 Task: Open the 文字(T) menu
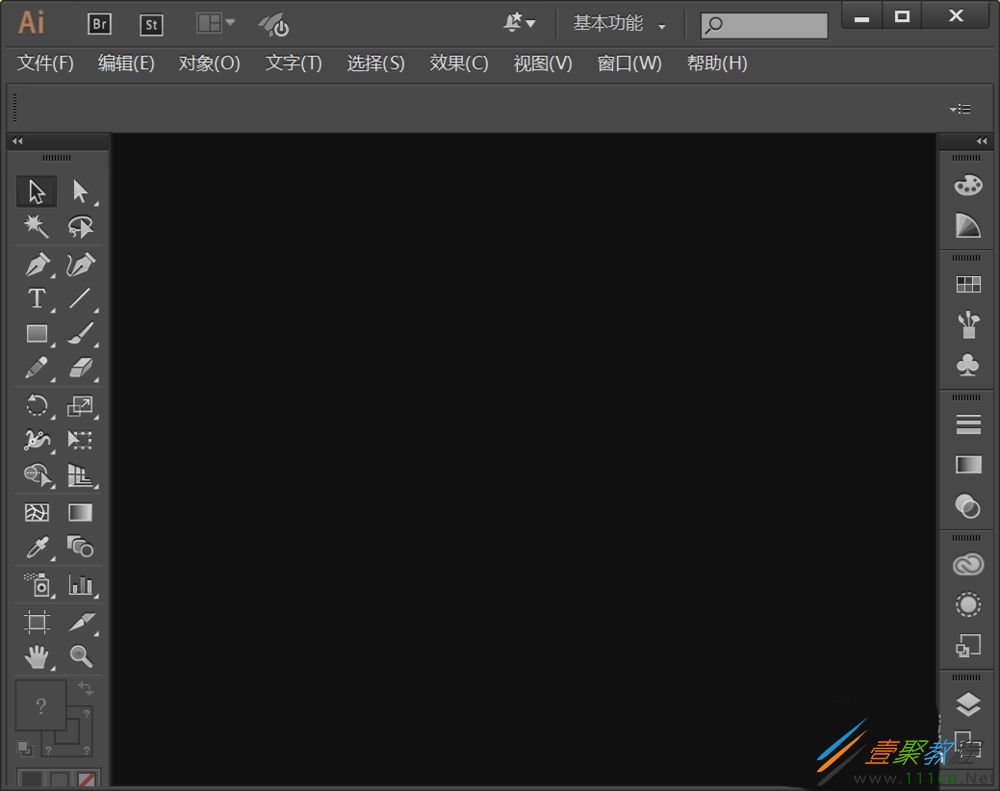[293, 63]
